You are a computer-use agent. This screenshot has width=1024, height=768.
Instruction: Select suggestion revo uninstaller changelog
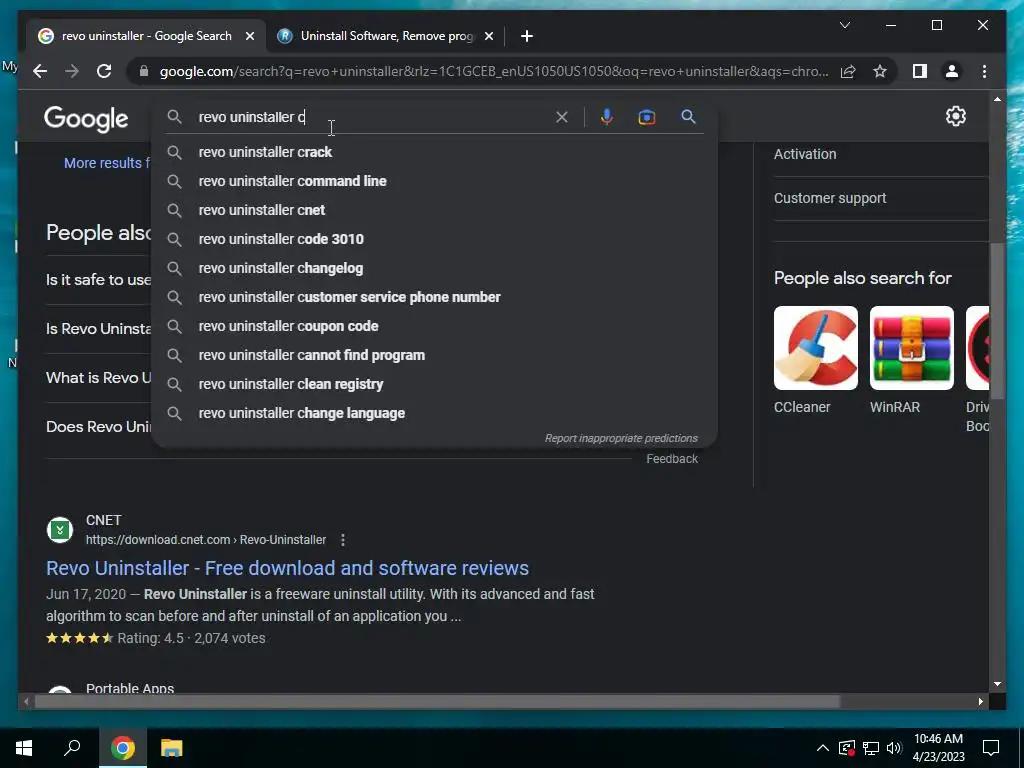point(434,268)
